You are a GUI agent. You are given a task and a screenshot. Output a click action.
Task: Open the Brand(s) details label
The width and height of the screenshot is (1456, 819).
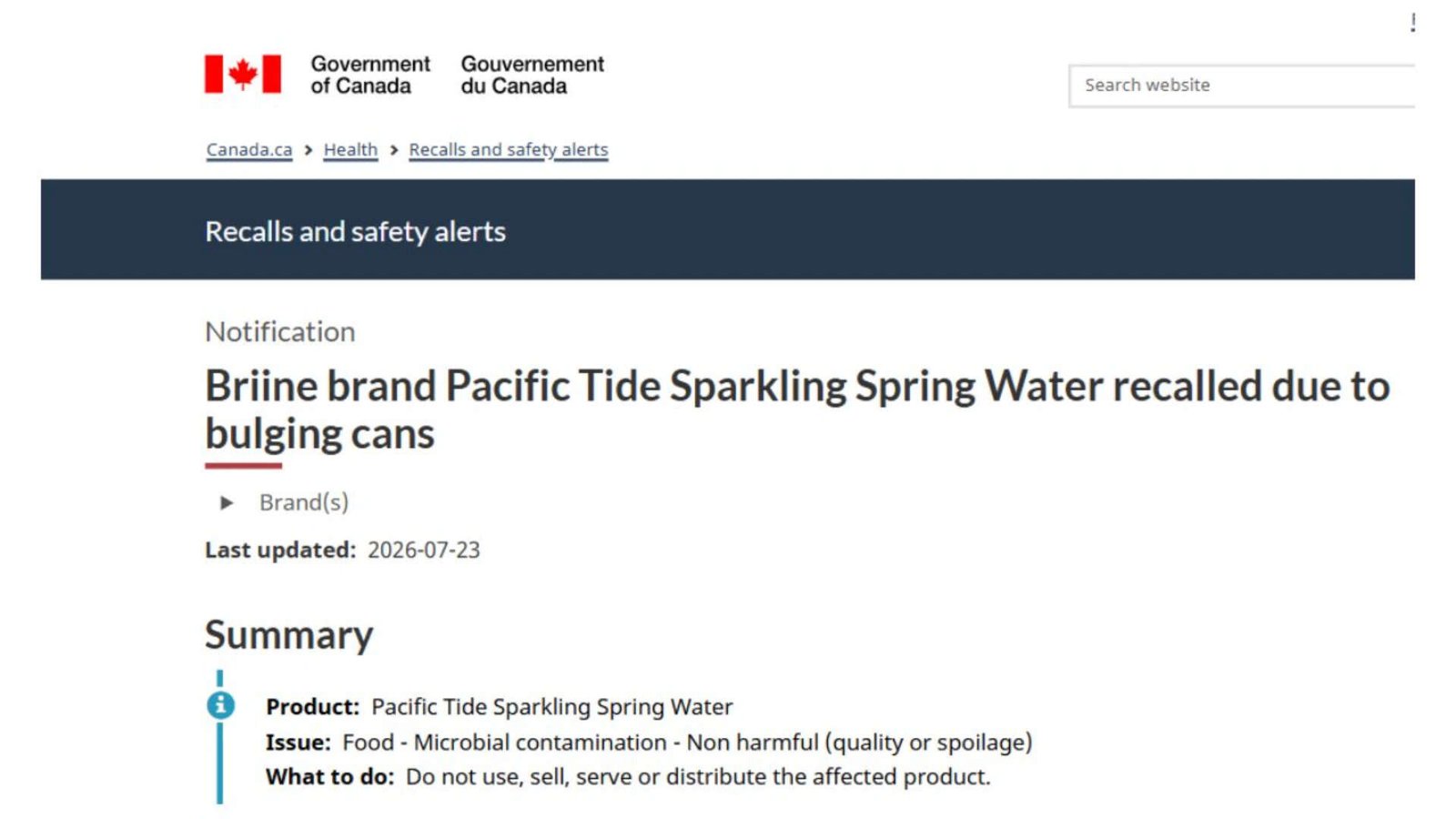tap(304, 502)
